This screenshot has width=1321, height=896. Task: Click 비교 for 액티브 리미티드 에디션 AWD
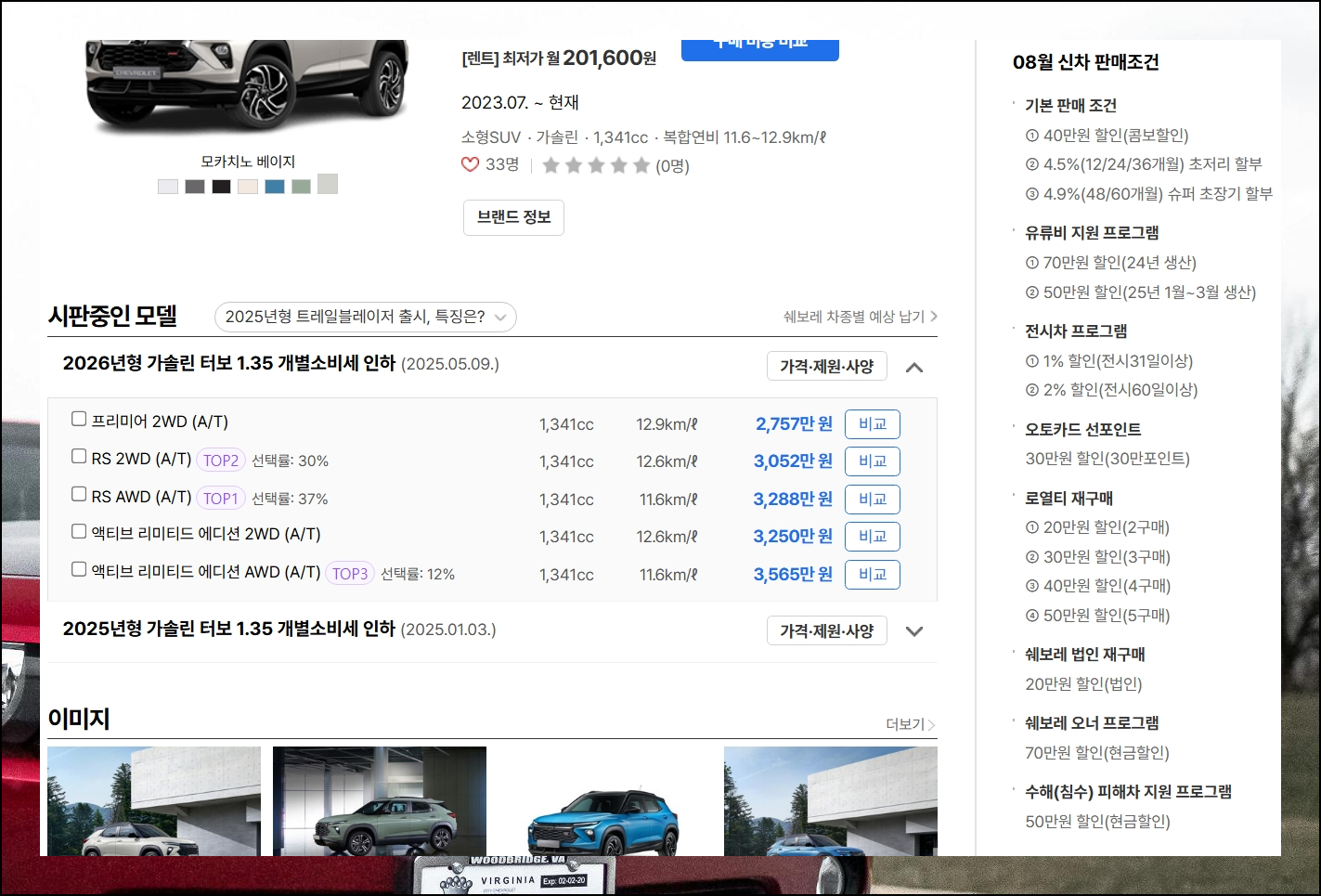coord(873,575)
